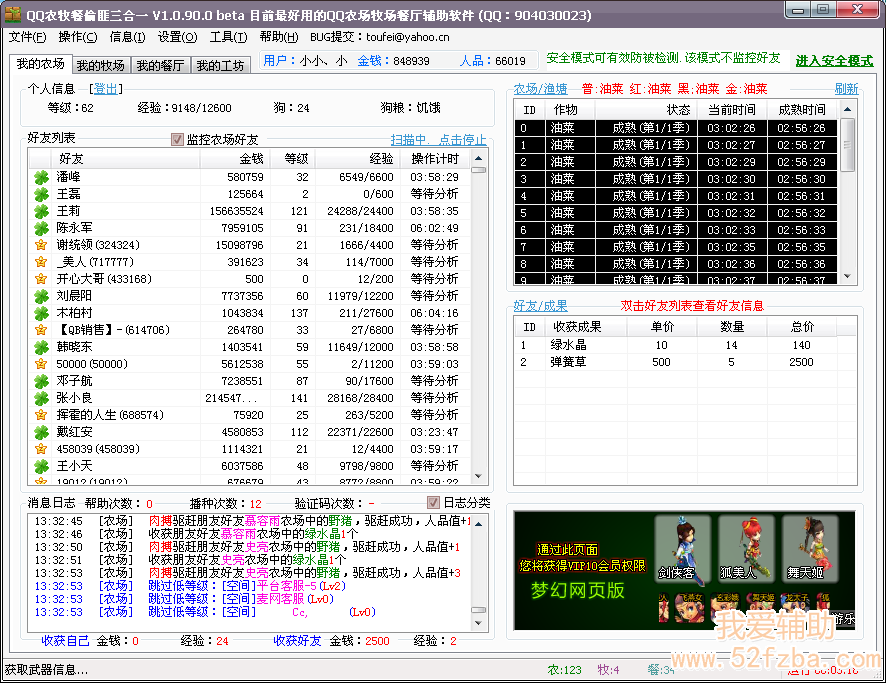The width and height of the screenshot is (886, 683).
Task: Open the 文件(F) menu
Action: pyautogui.click(x=28, y=37)
